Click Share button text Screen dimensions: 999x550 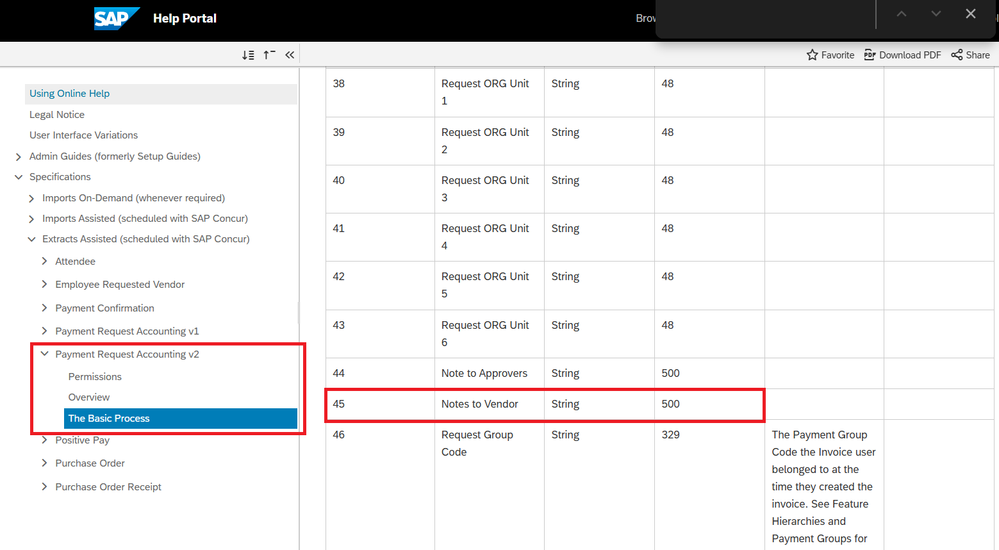[x=978, y=55]
